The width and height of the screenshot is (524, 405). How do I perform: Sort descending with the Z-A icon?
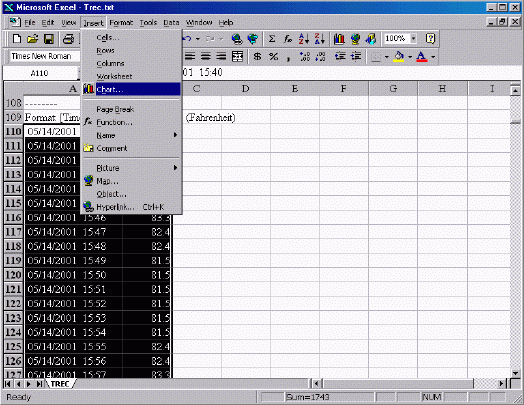pyautogui.click(x=319, y=39)
